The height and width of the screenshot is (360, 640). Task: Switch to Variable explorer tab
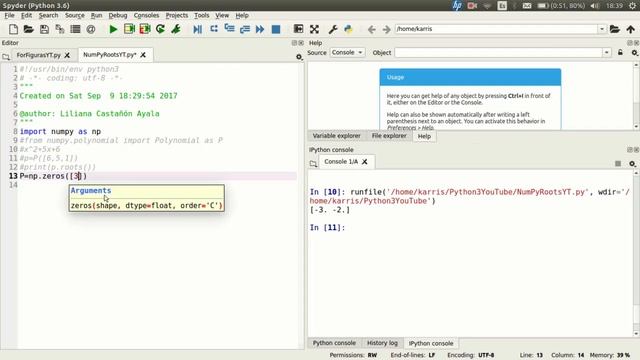336,136
